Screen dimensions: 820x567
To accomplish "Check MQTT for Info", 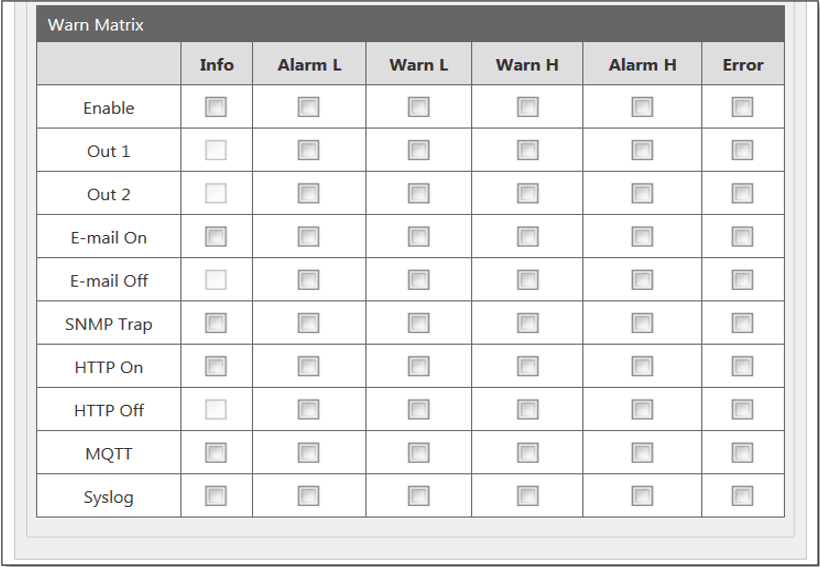I will [216, 453].
